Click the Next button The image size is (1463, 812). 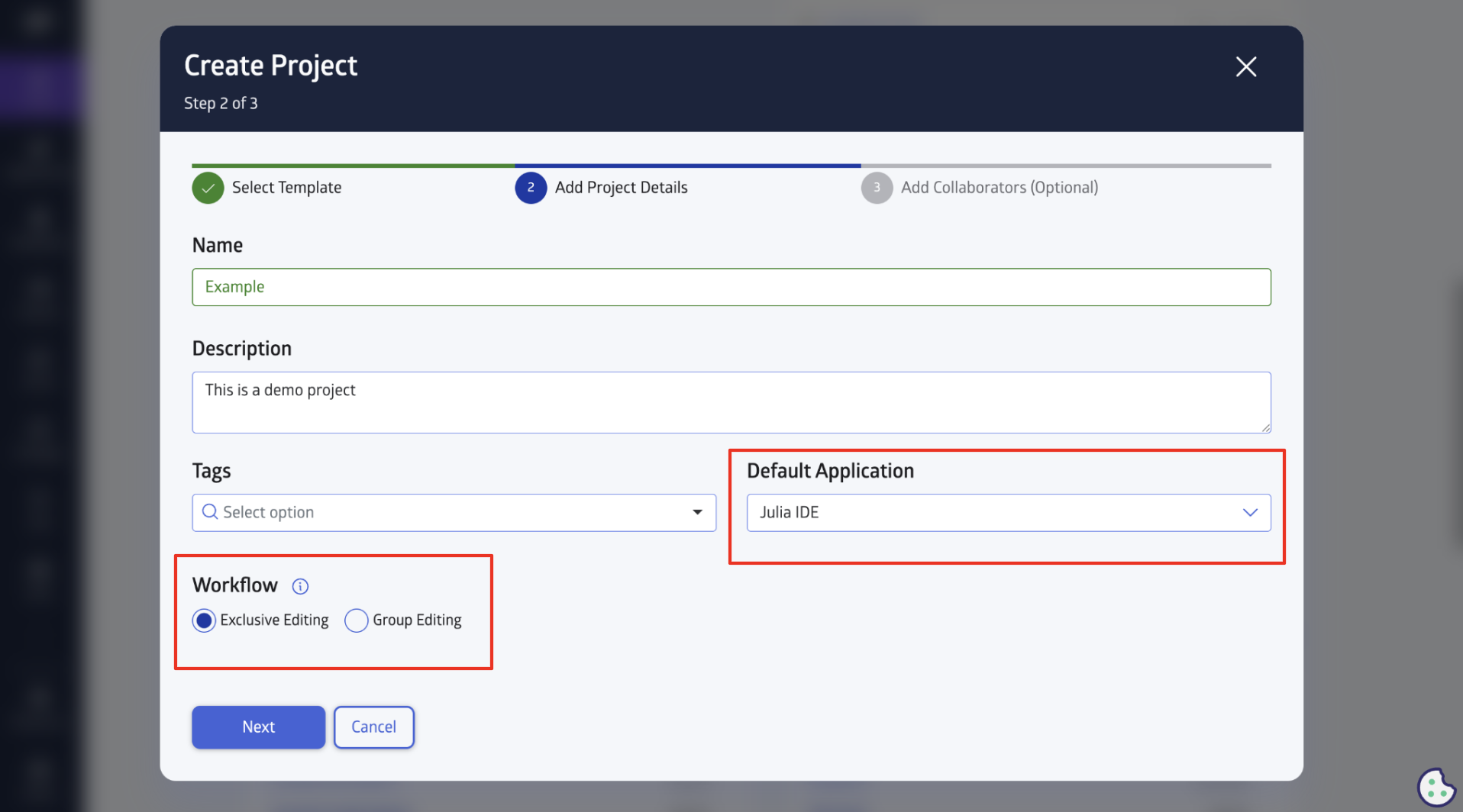[258, 727]
